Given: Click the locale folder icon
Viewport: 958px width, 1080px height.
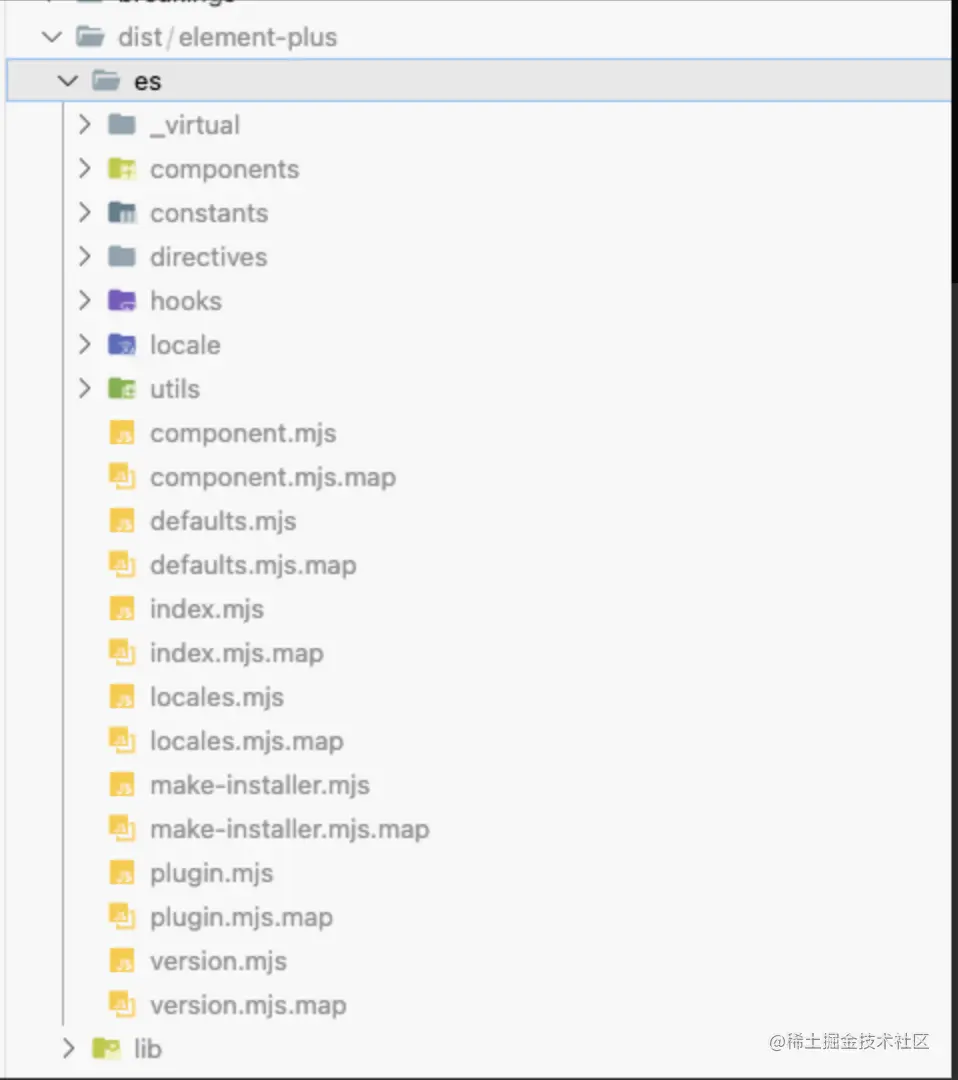Looking at the screenshot, I should [x=122, y=345].
